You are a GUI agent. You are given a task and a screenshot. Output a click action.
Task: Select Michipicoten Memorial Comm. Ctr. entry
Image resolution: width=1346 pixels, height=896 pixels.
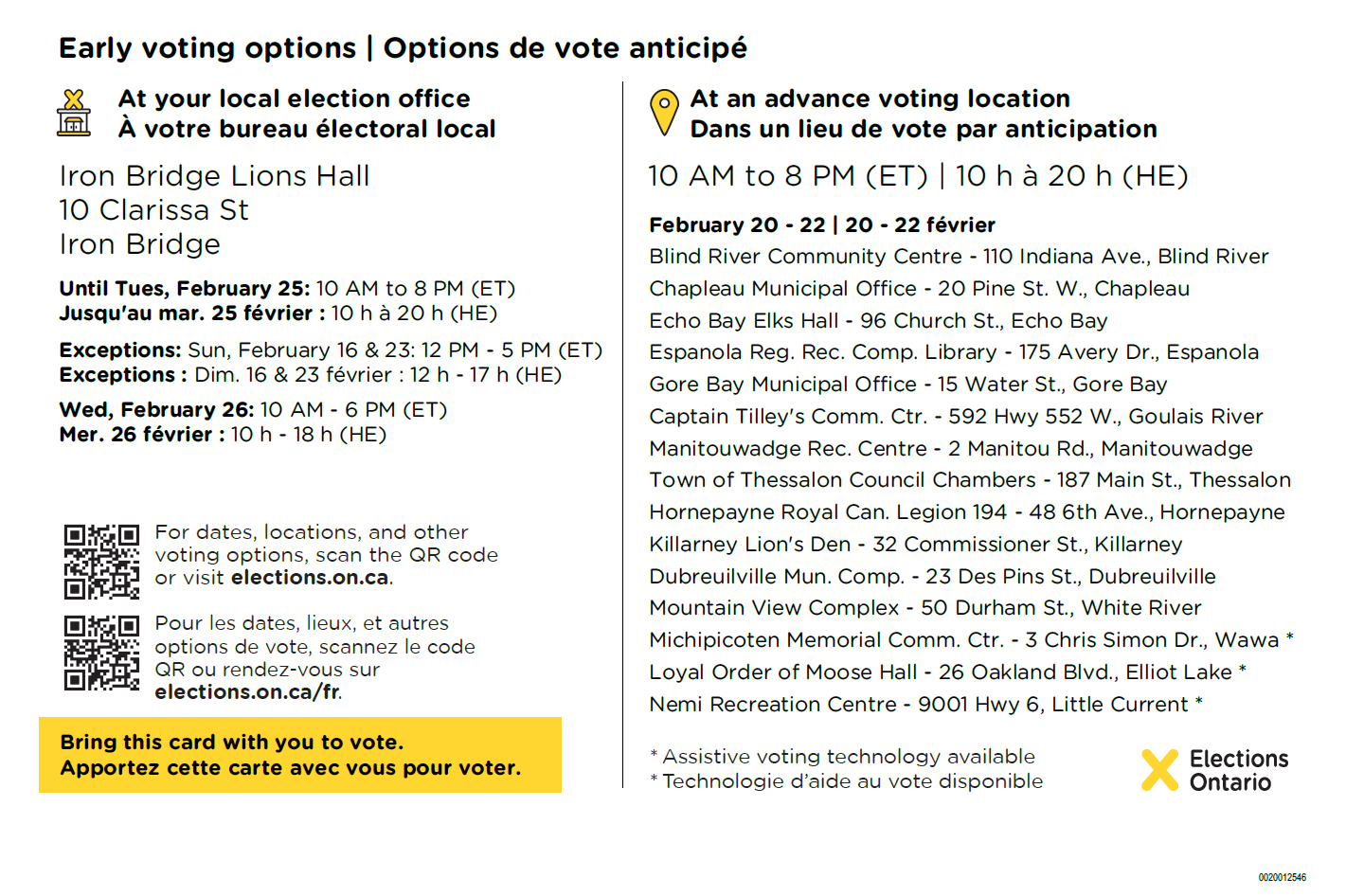pos(971,640)
